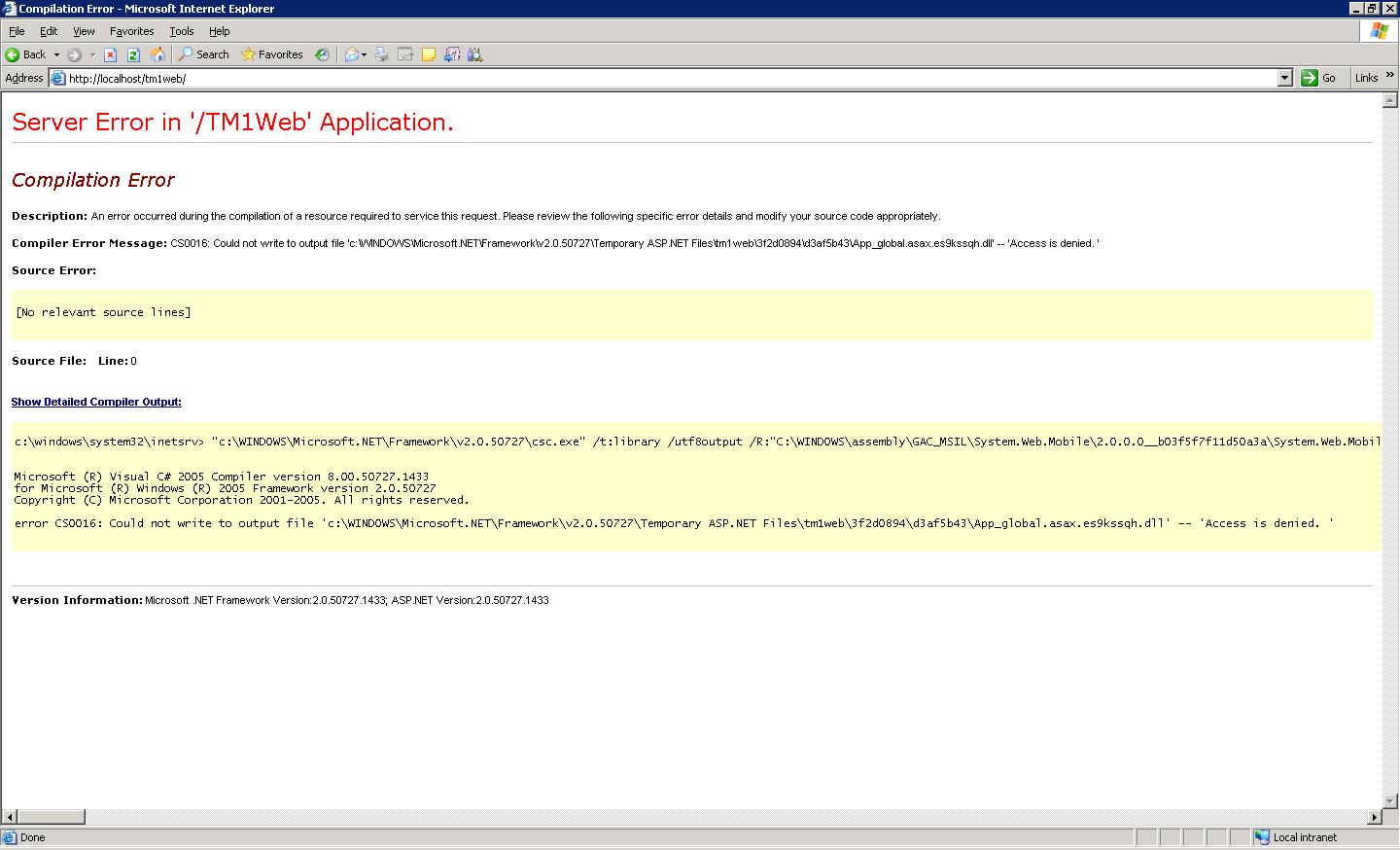Click the yellow note Discuss icon
1400x850 pixels.
tap(429, 54)
